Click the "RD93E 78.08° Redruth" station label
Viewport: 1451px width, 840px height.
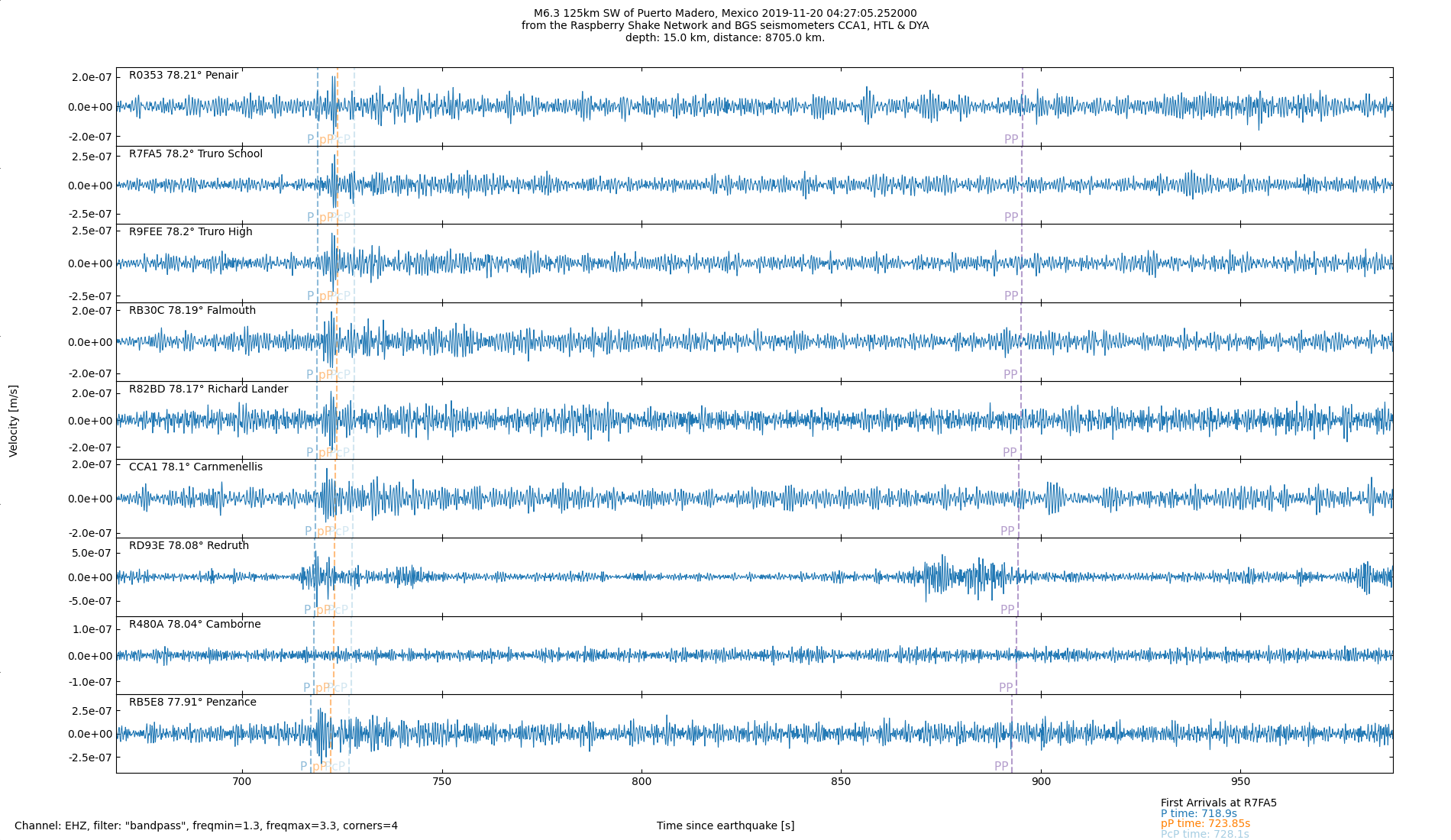click(x=189, y=546)
